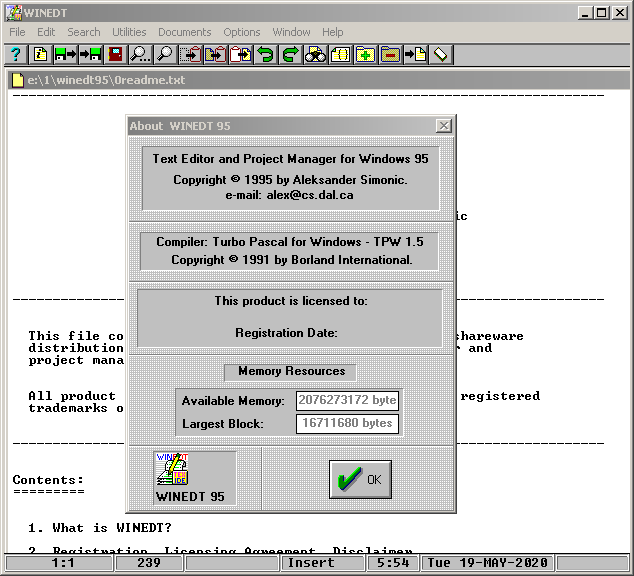The height and width of the screenshot is (576, 634).
Task: Click the 239 status bar cell
Action: point(148,563)
